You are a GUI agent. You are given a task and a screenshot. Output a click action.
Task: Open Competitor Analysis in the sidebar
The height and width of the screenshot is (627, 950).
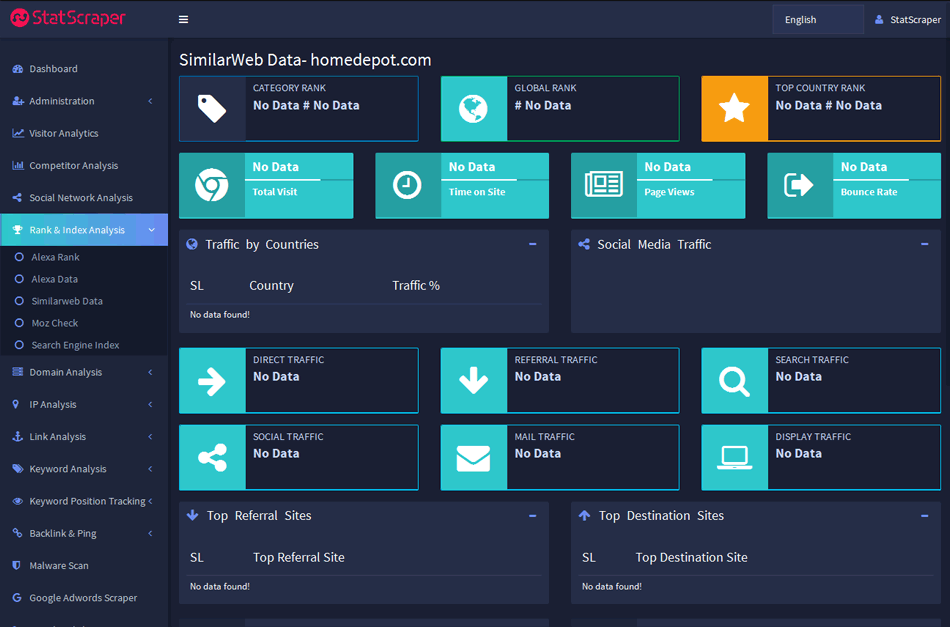84,165
